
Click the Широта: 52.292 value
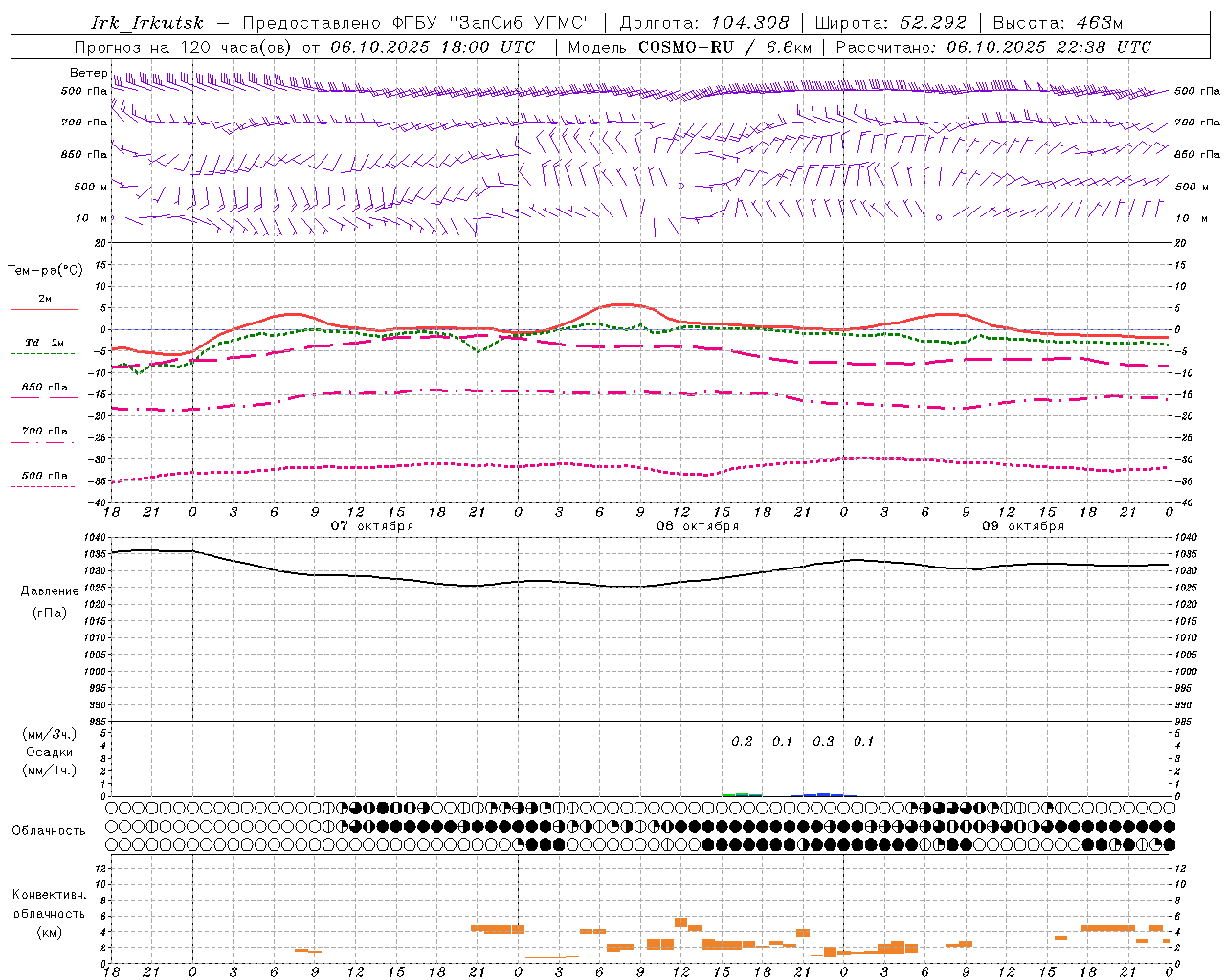tap(891, 23)
